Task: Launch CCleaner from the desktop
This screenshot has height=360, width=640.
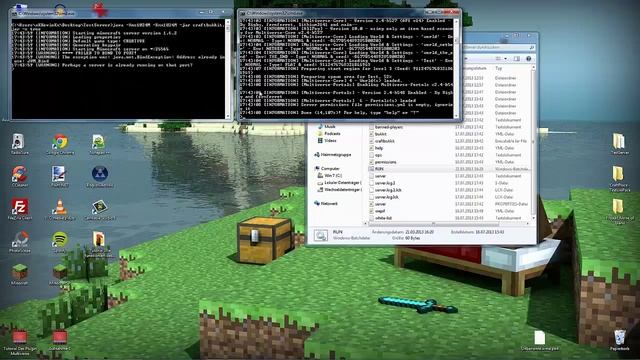Action: coord(19,176)
